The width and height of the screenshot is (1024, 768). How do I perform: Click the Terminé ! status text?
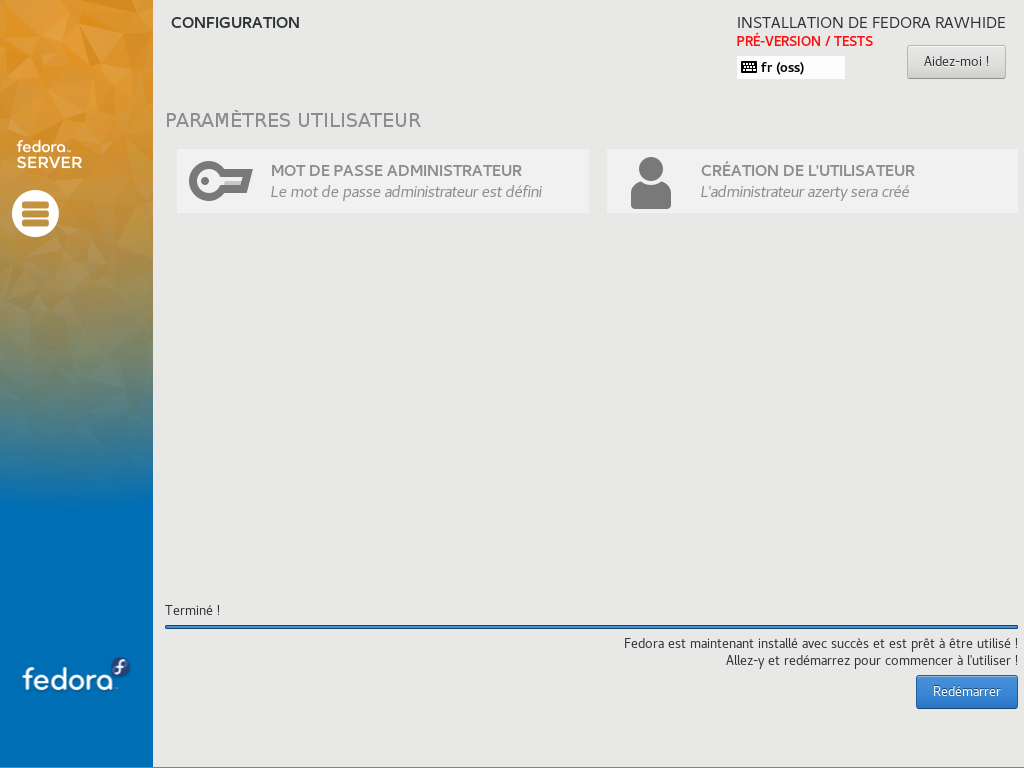pyautogui.click(x=193, y=611)
